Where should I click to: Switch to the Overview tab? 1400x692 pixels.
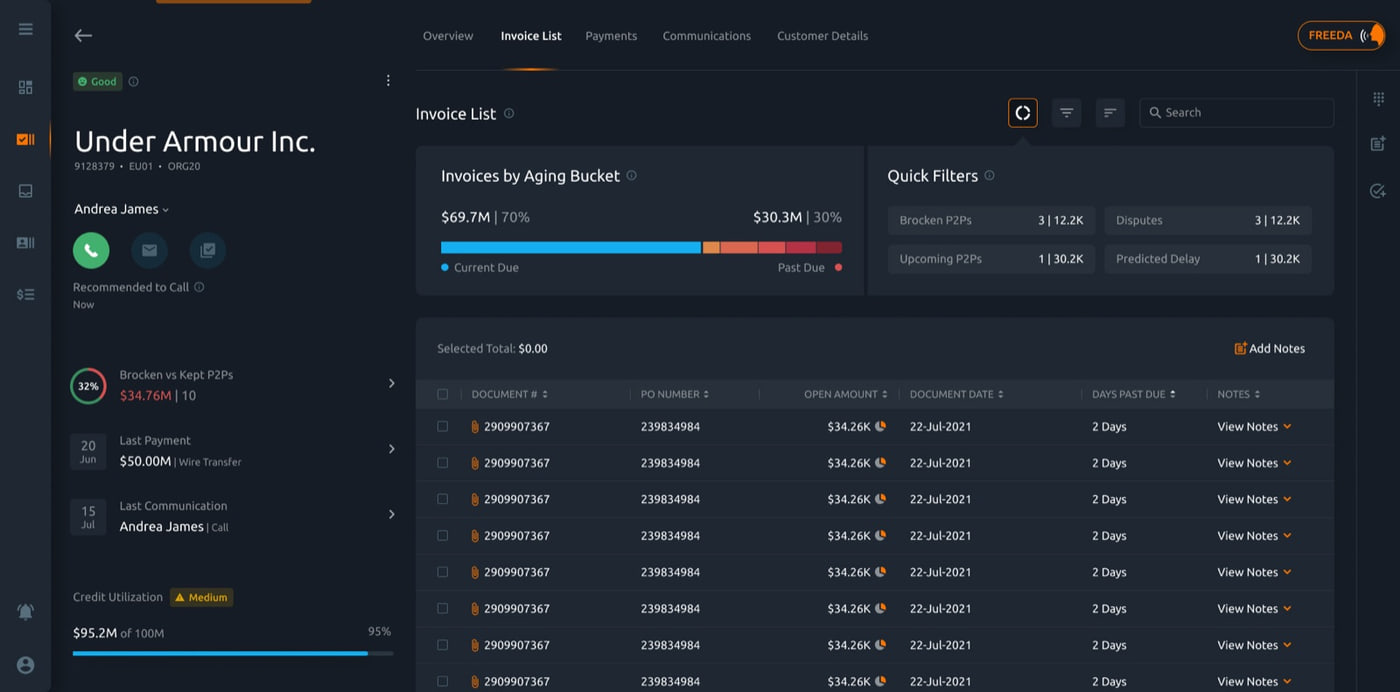click(x=448, y=36)
